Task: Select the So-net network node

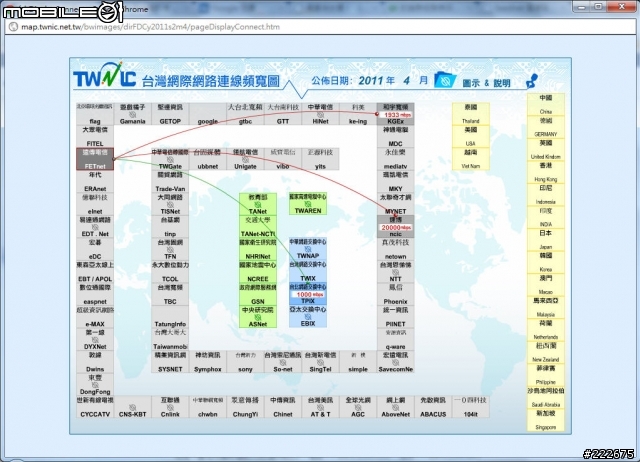Action: click(x=282, y=362)
